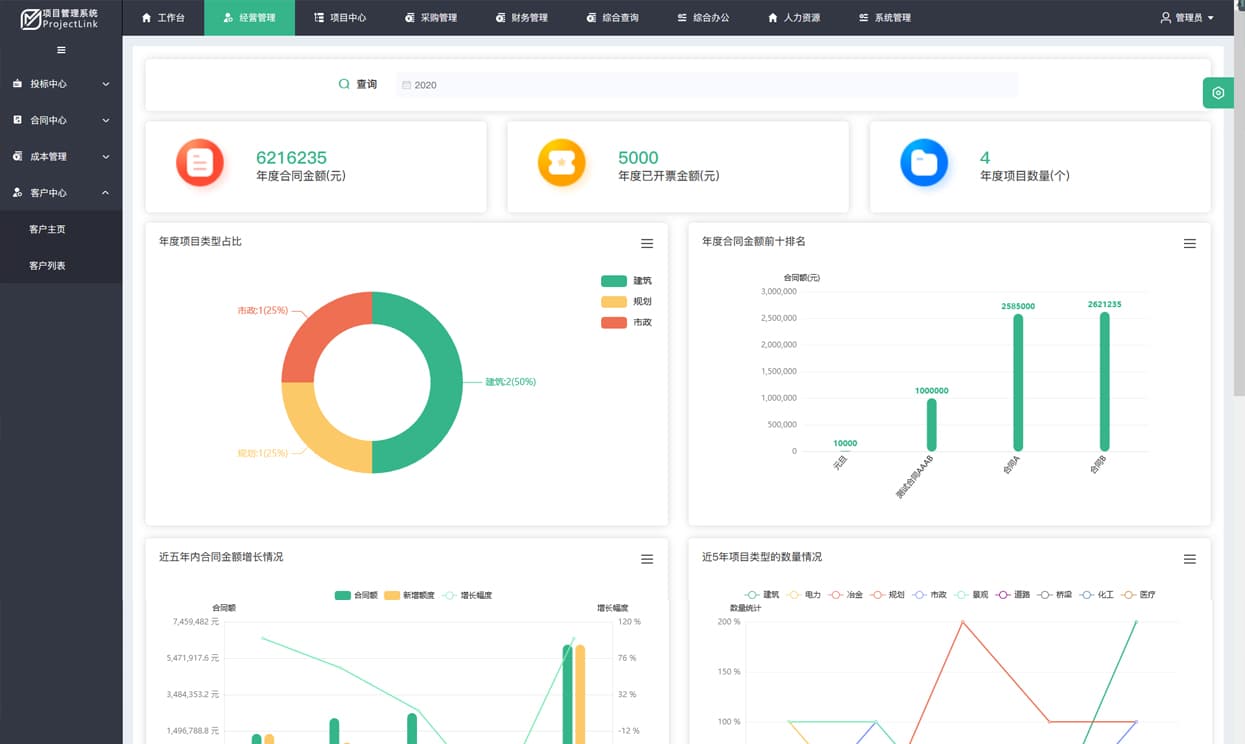Open the green settings gear panel
1245x744 pixels.
pos(1218,93)
